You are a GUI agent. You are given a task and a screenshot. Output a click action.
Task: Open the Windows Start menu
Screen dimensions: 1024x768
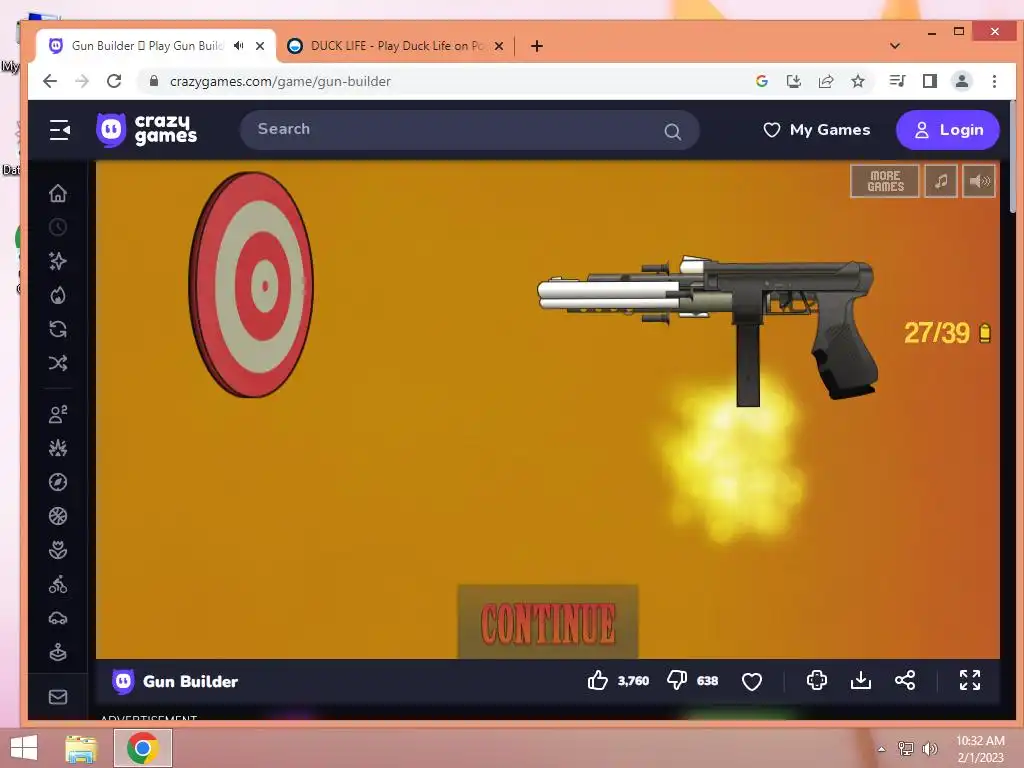(24, 748)
